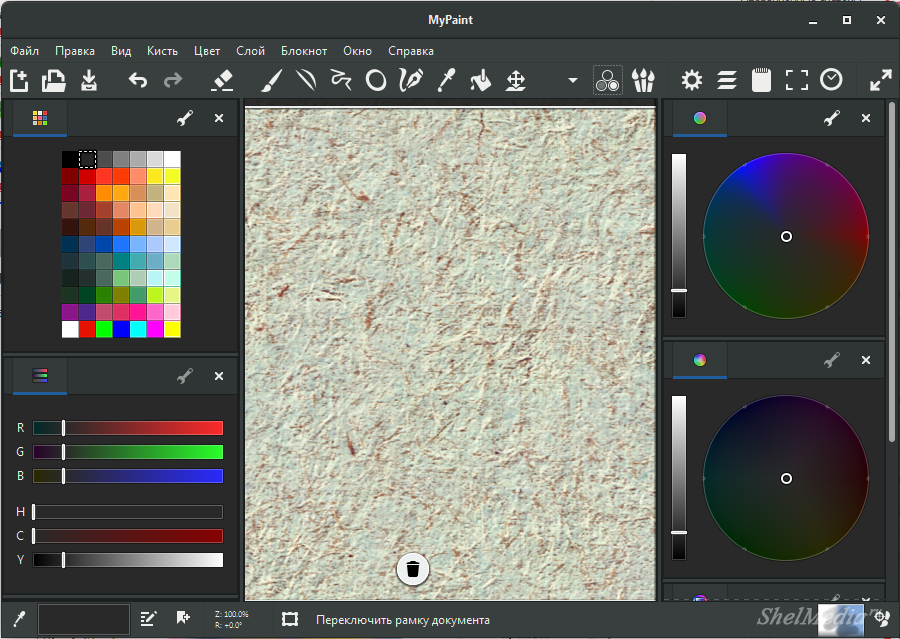Pick cyan swatch in bottom palette row

click(x=138, y=330)
